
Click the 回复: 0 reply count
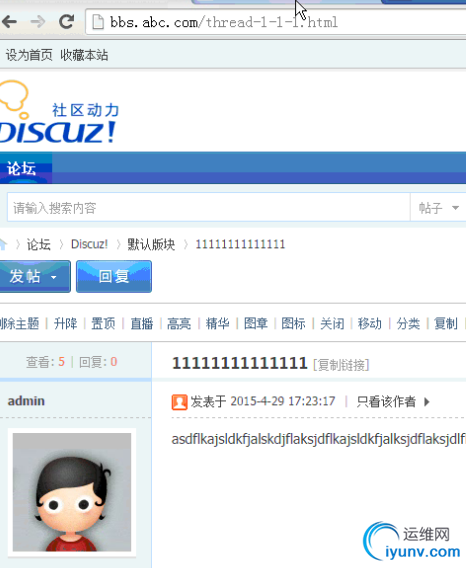coord(98,362)
